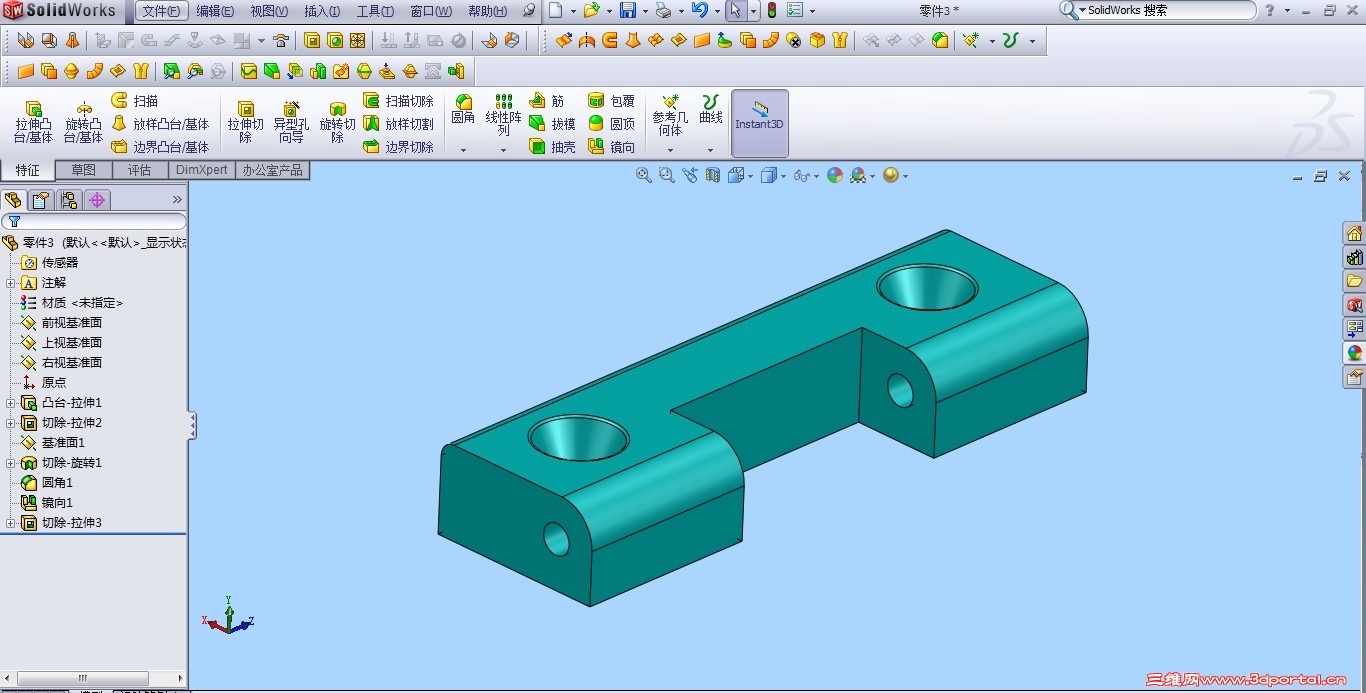Open the 线性阵列 pattern dropdown arrow
1366x693 pixels.
(503, 150)
